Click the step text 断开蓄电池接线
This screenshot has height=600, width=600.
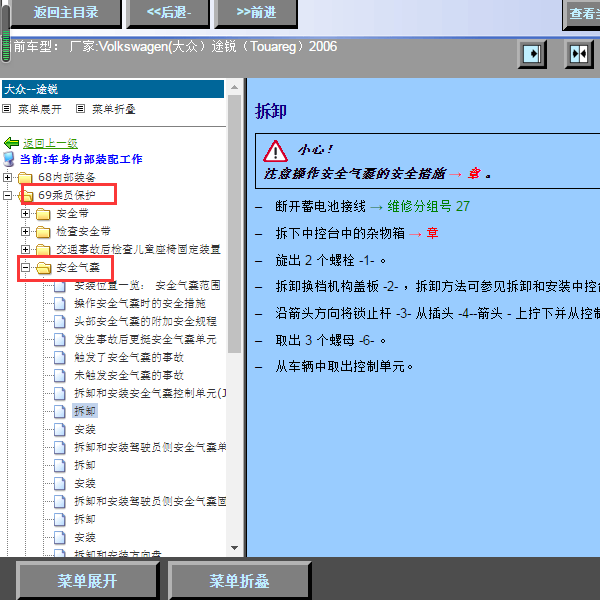click(320, 207)
